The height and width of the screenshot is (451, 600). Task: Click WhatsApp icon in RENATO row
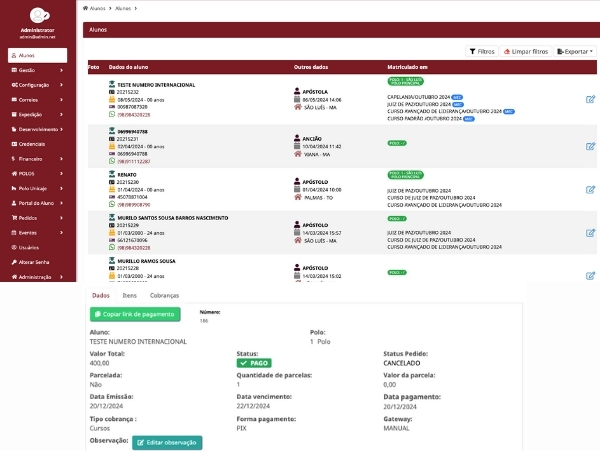click(112, 204)
